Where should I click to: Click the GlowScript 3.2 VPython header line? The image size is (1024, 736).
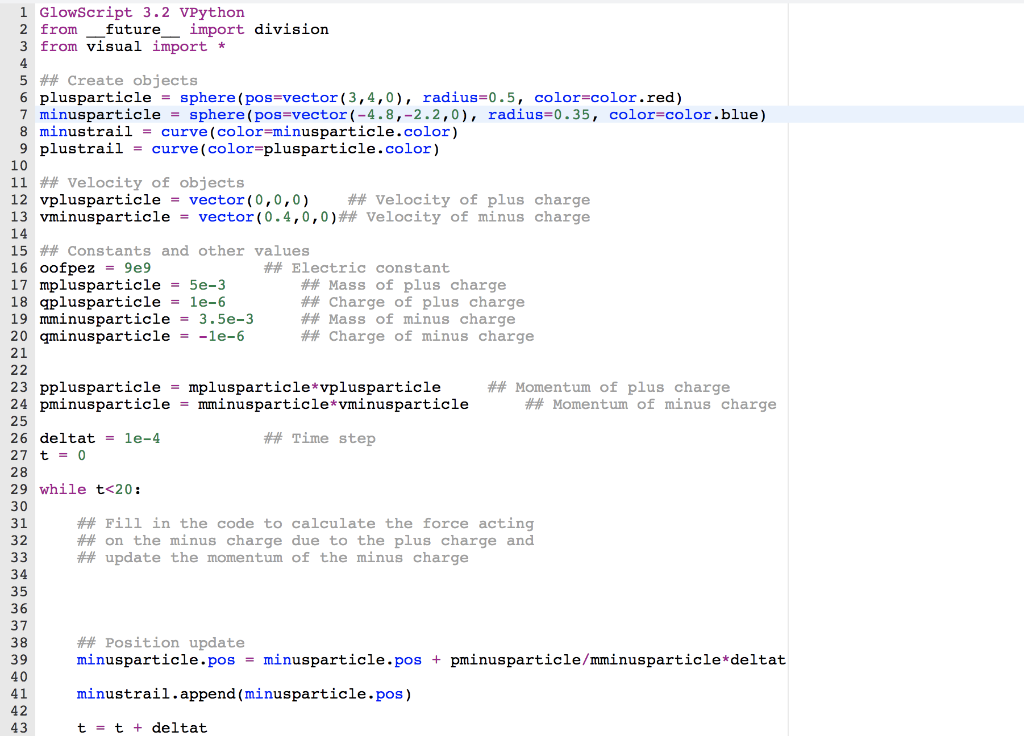(x=140, y=12)
